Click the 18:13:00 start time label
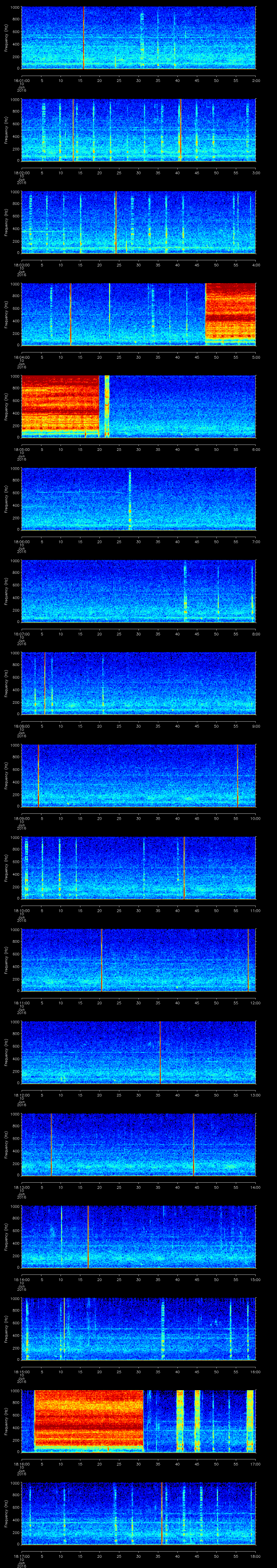This screenshot has height=1568, width=277. pos(21,1187)
